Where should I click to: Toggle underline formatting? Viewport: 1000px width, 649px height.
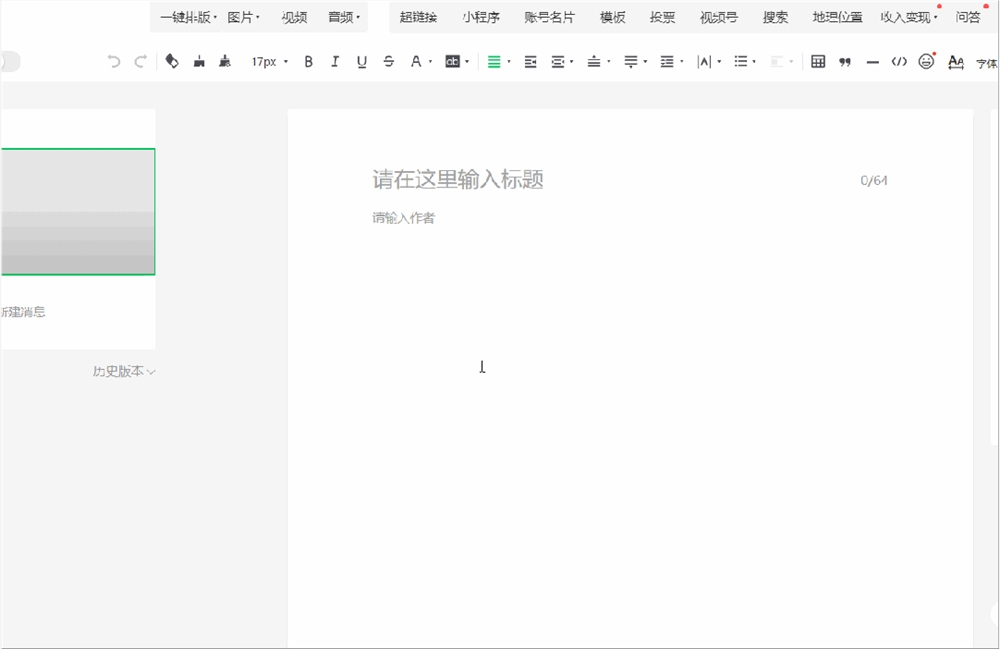point(361,61)
